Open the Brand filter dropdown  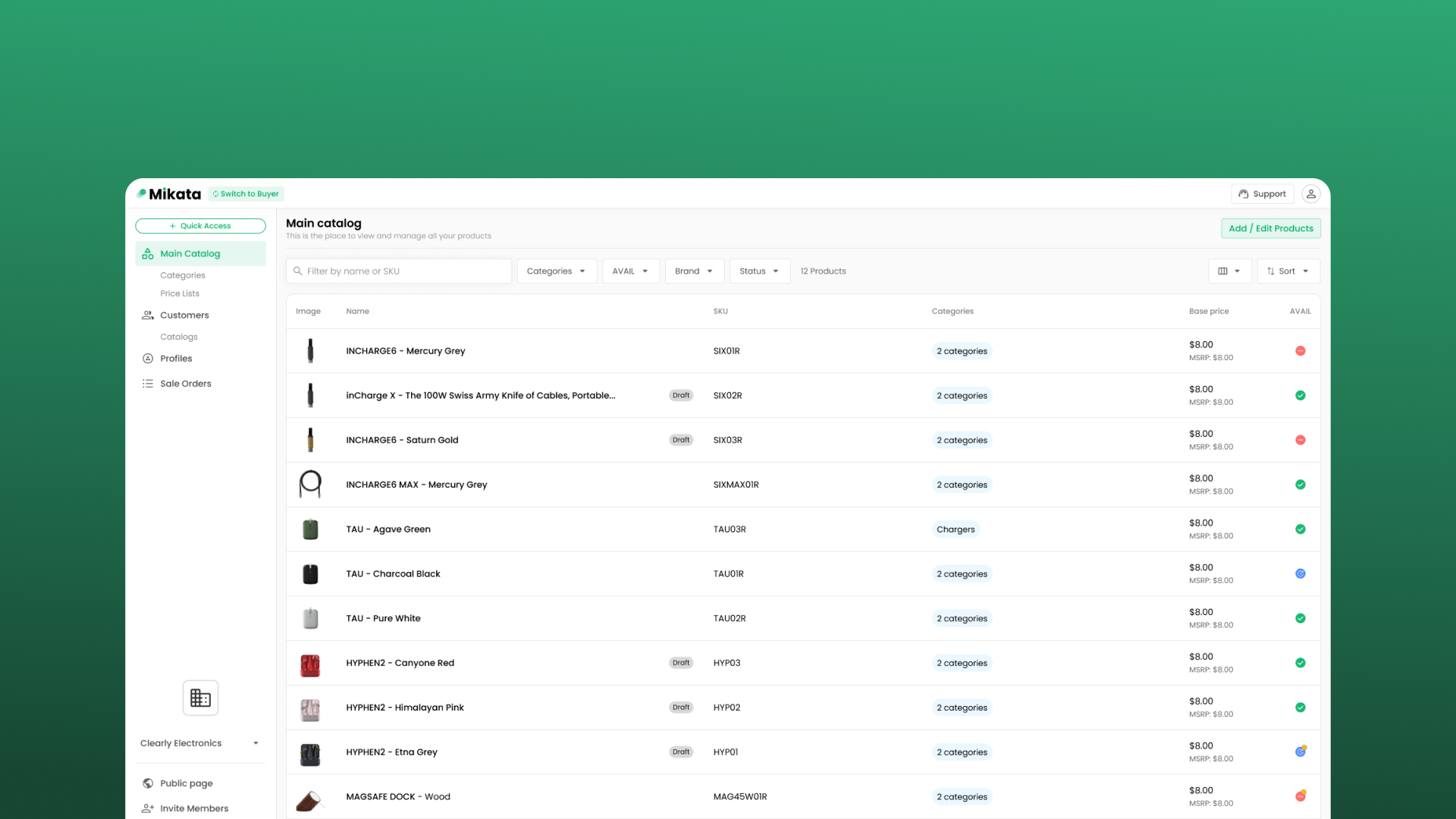(695, 271)
